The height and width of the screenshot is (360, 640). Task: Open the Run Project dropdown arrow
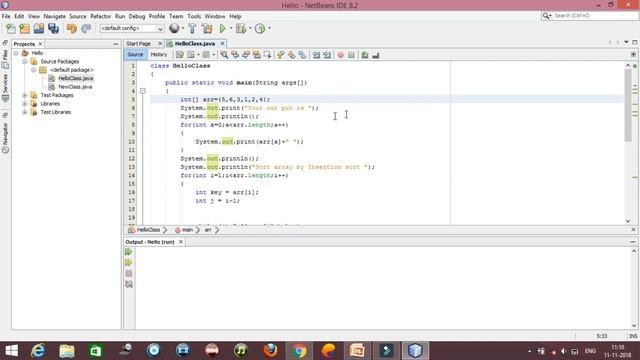click(x=231, y=29)
